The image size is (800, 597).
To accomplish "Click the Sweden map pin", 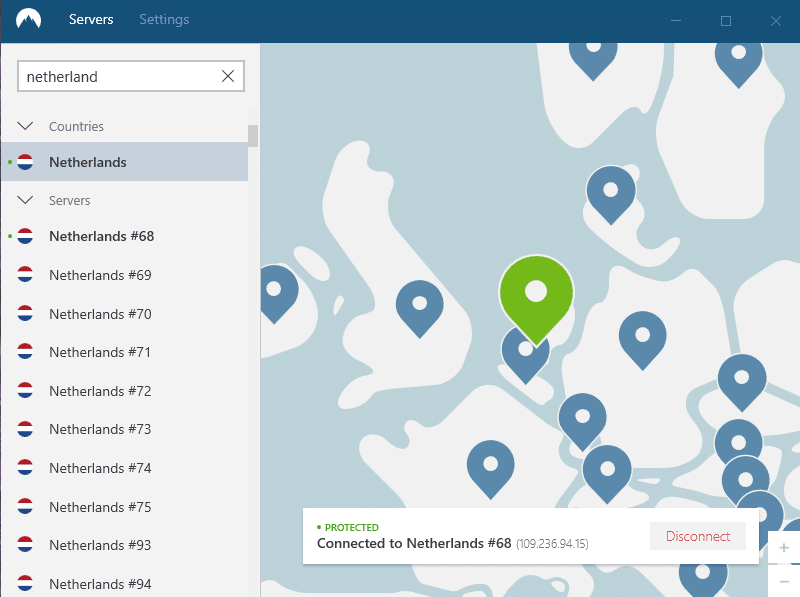I will coord(739,62).
